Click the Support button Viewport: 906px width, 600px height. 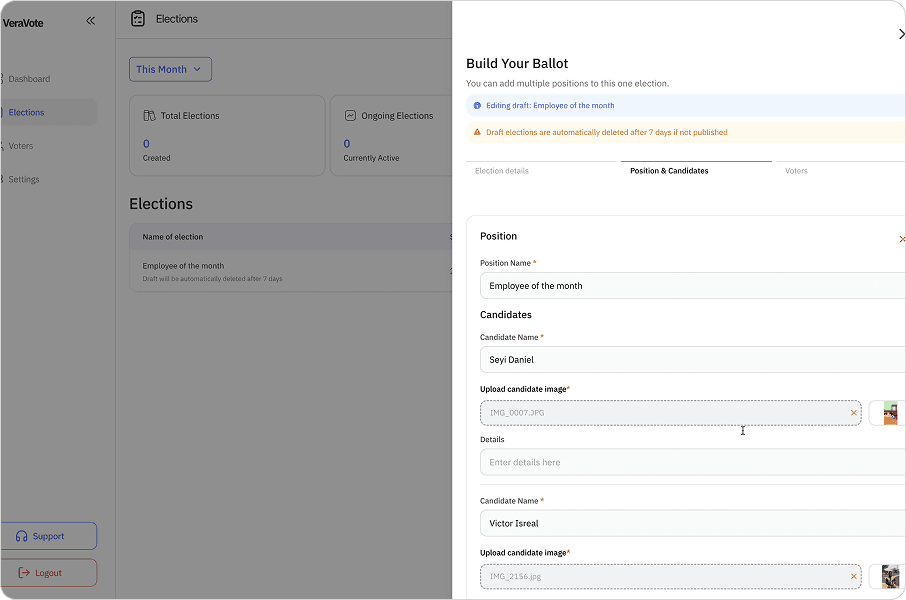pos(49,536)
